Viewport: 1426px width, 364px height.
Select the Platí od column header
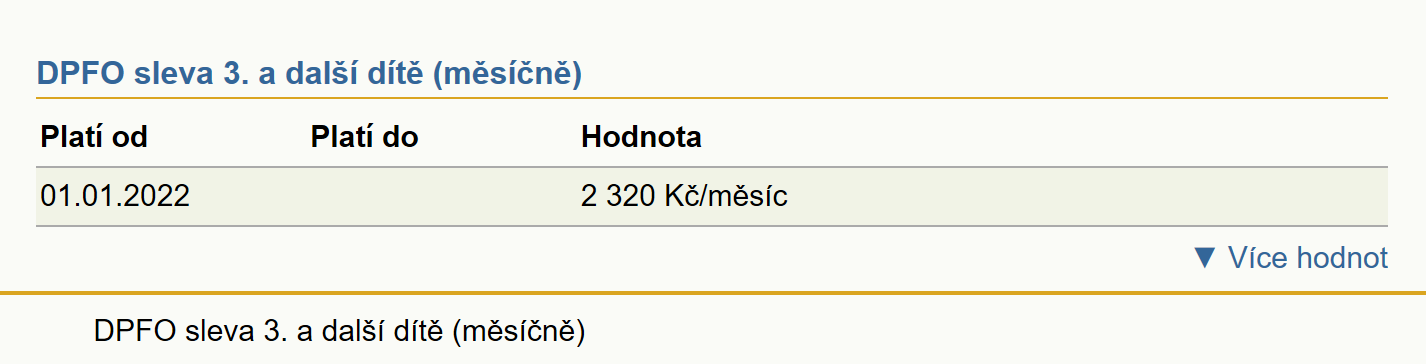coord(94,137)
